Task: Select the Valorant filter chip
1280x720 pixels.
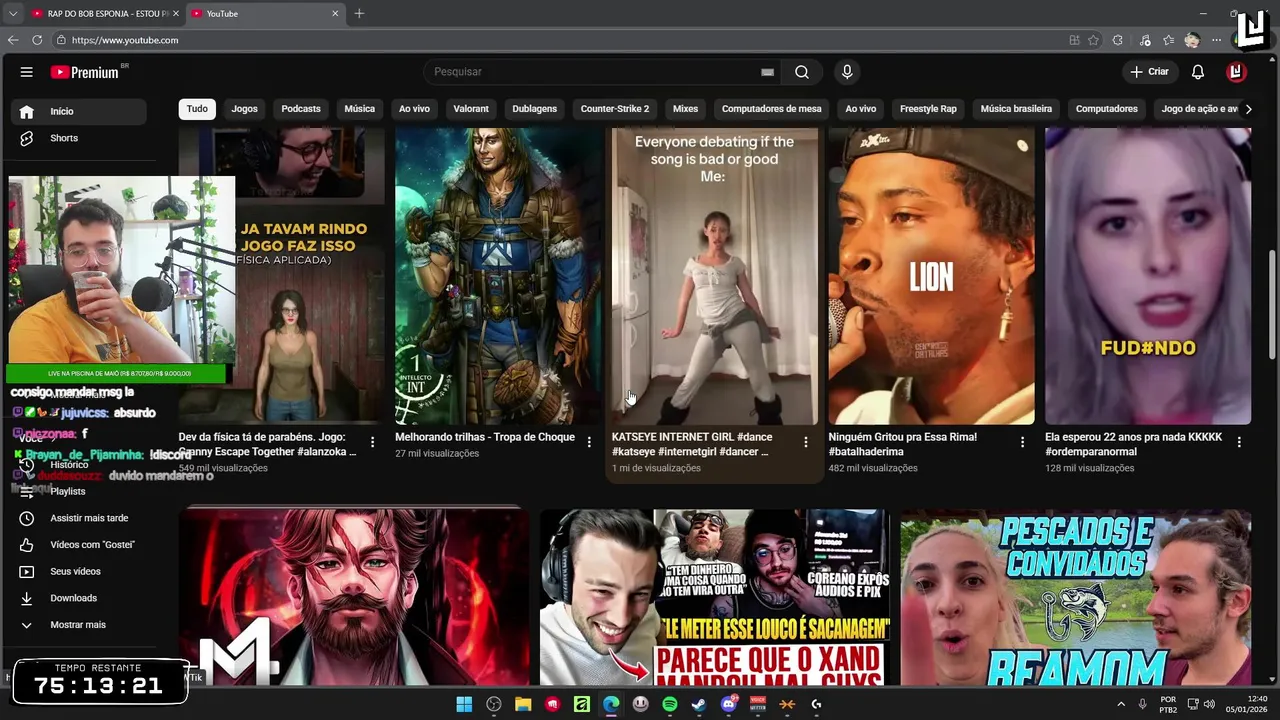Action: tap(471, 108)
